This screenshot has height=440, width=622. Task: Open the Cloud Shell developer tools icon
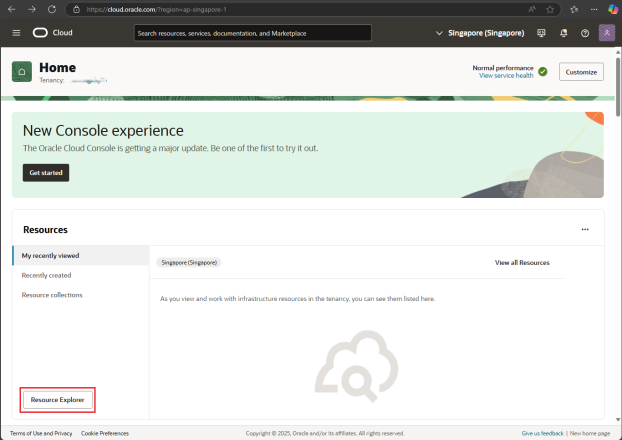[x=541, y=33]
